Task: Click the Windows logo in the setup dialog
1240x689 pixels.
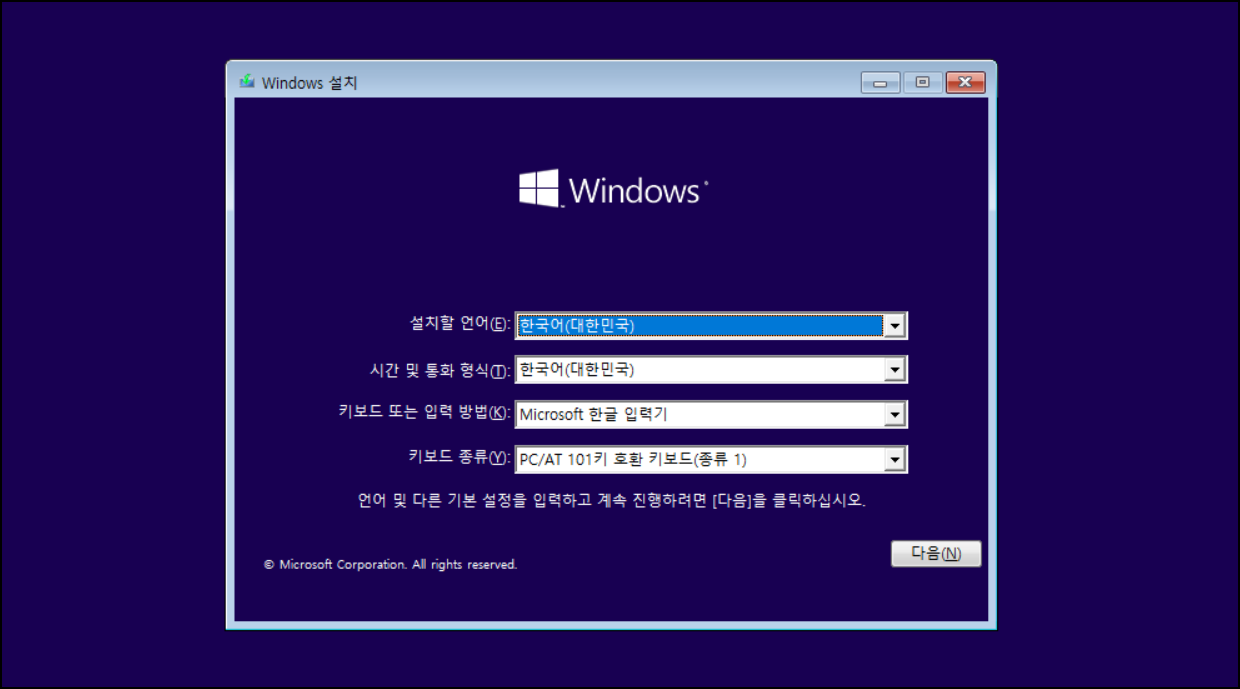Action: pyautogui.click(x=613, y=188)
